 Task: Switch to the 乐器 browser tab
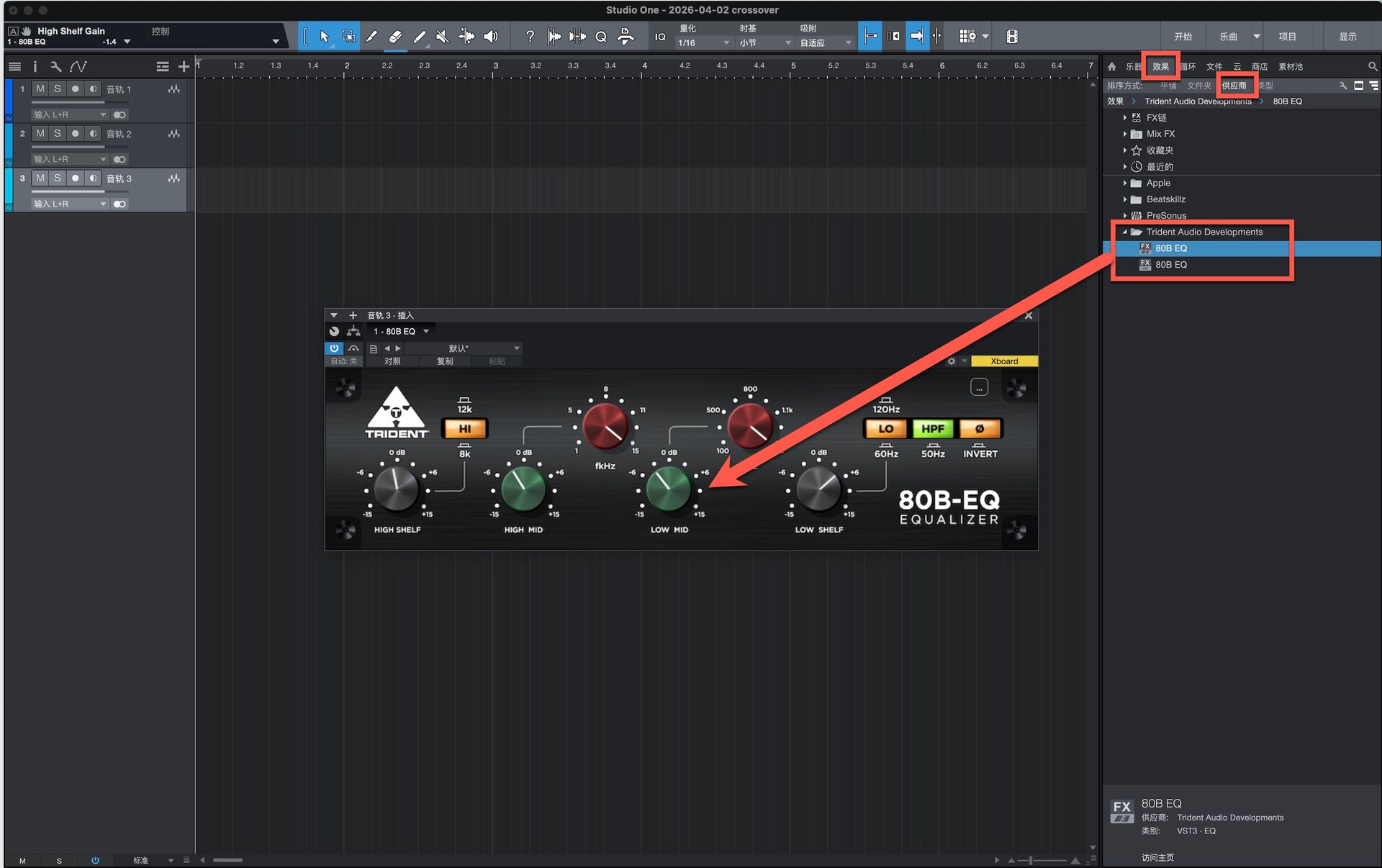pyautogui.click(x=1134, y=67)
